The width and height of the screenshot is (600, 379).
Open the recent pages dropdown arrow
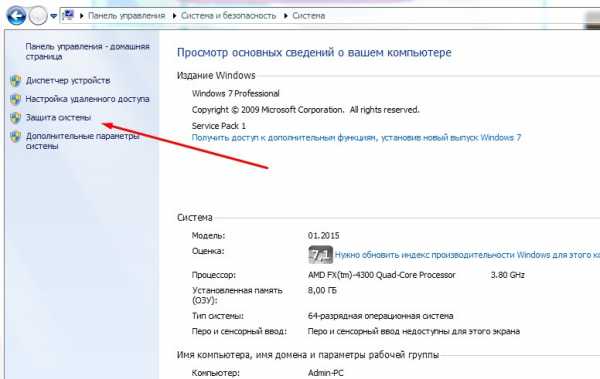click(54, 16)
